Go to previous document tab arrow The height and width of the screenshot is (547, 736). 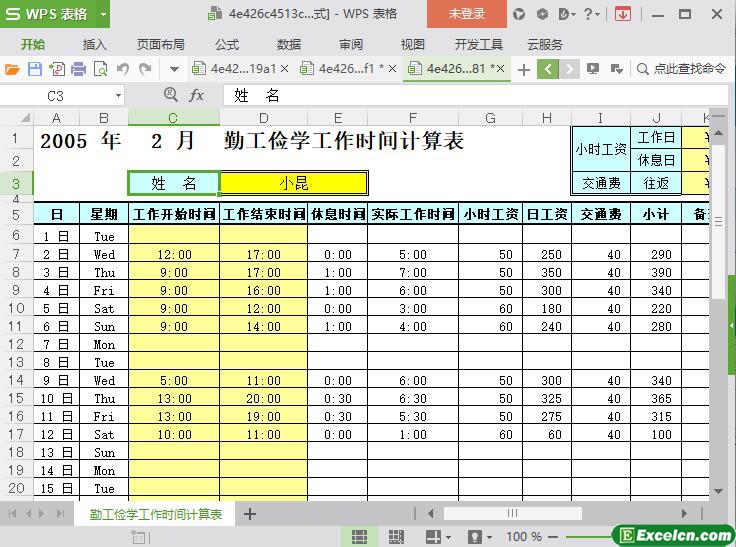tap(548, 69)
